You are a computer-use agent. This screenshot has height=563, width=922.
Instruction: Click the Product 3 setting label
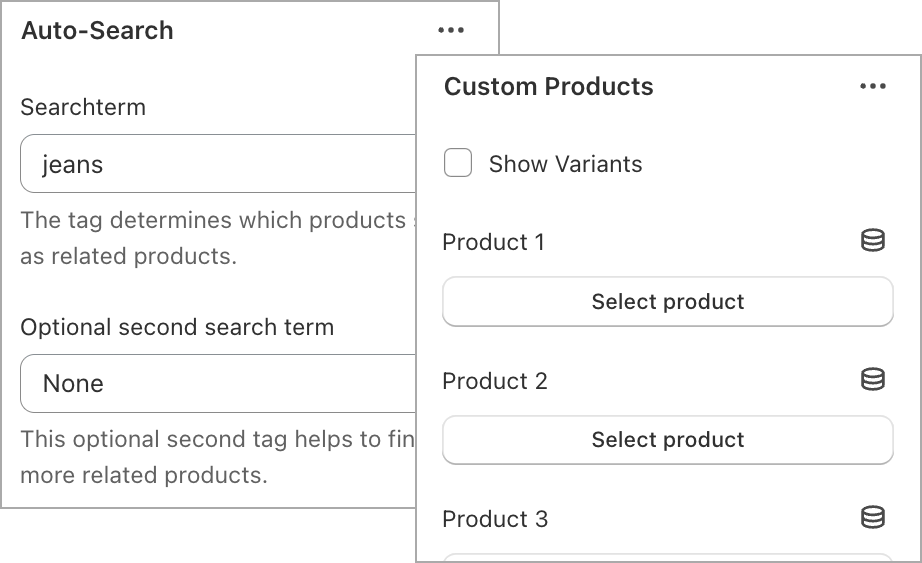pos(495,519)
